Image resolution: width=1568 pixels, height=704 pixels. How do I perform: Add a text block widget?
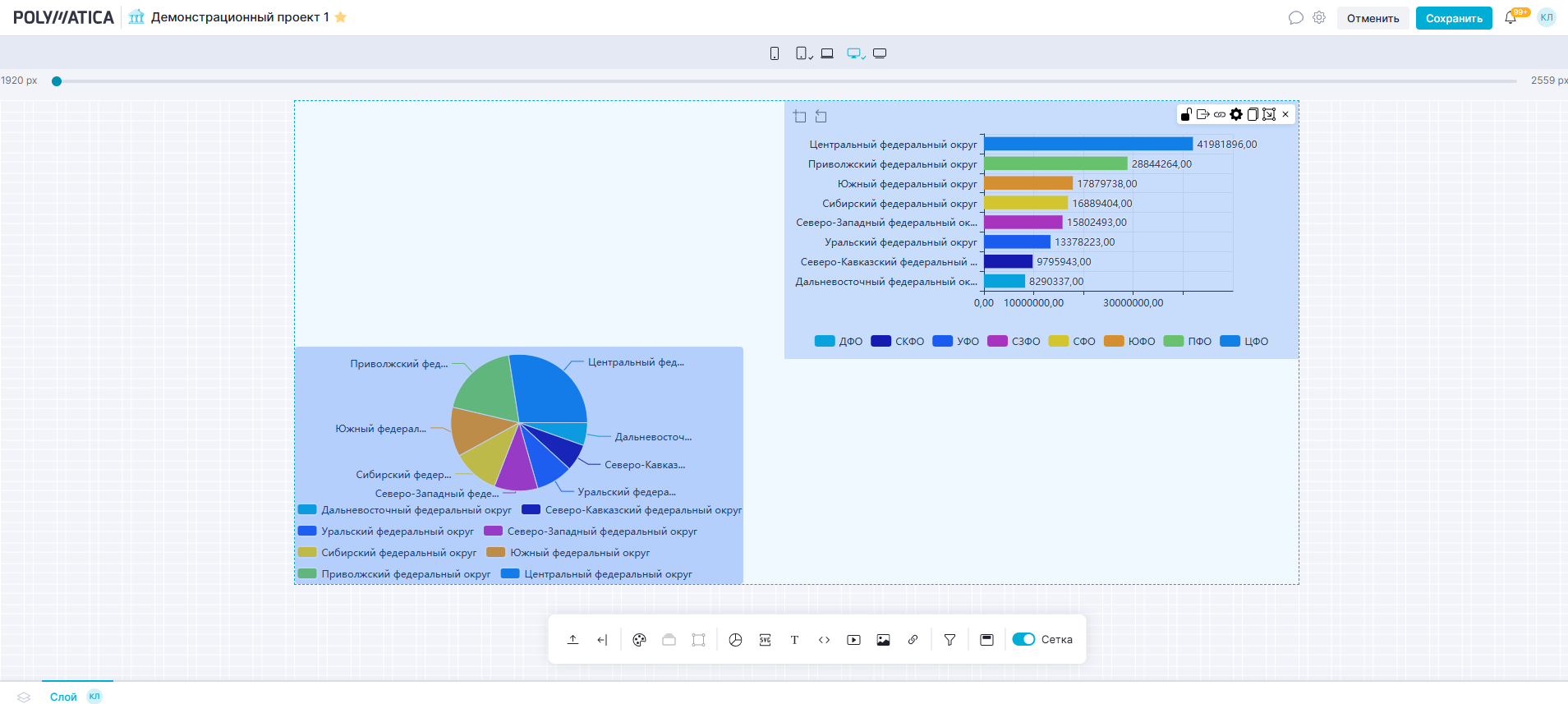(x=794, y=640)
